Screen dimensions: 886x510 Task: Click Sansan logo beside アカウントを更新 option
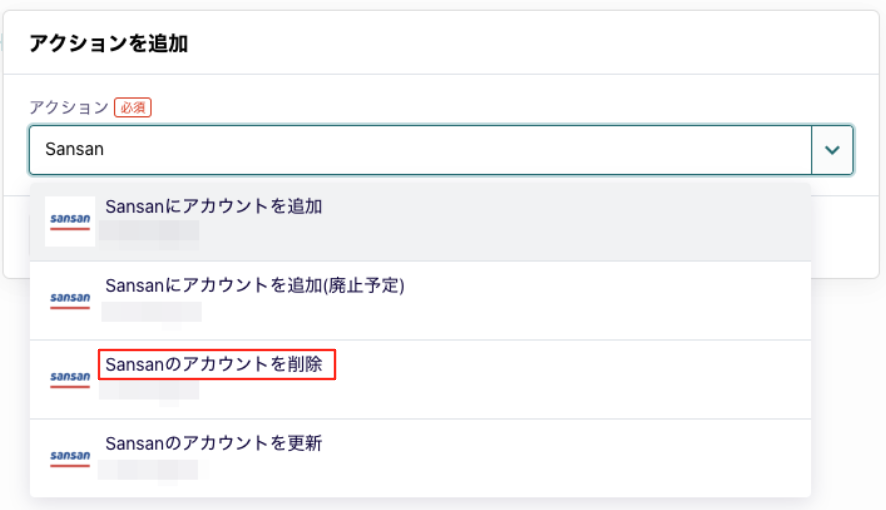[70, 458]
